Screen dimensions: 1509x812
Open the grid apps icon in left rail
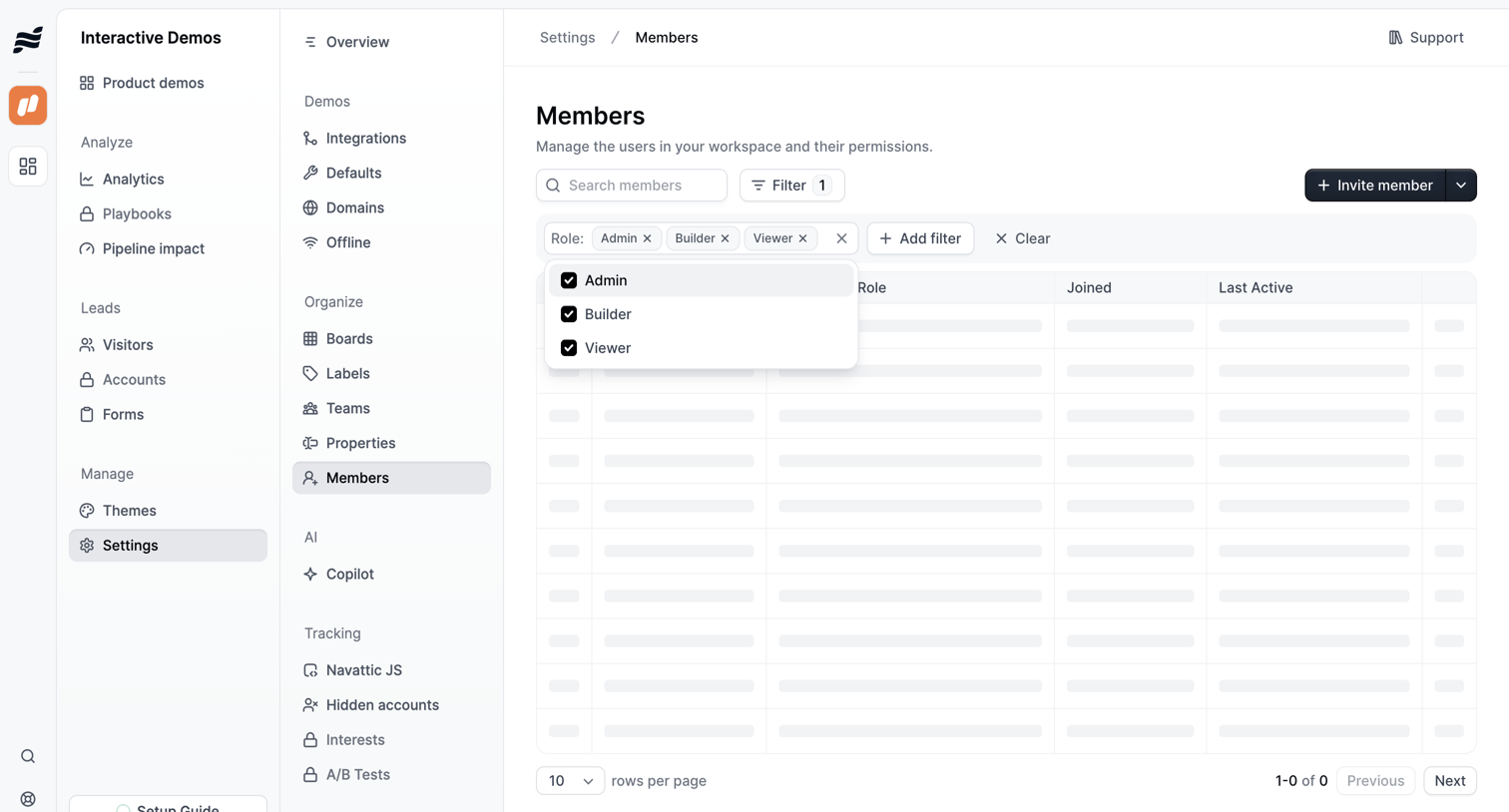28,166
